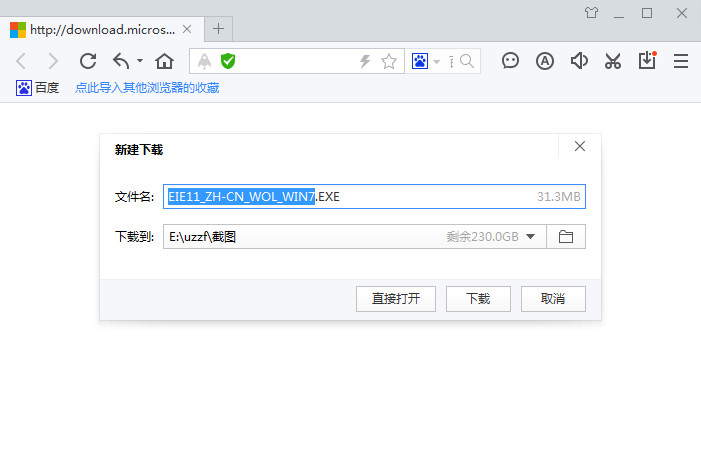Screen dimensions: 701x463
Task: Select the download.micros... tab
Action: tap(102, 29)
